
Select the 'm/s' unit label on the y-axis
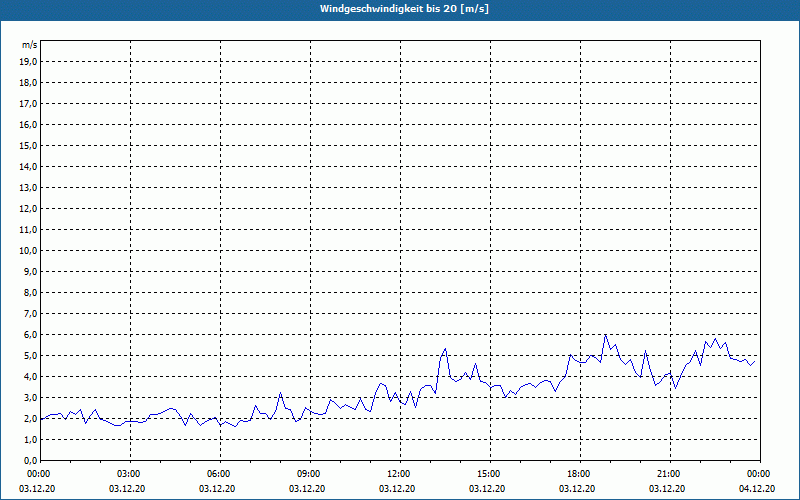point(30,45)
